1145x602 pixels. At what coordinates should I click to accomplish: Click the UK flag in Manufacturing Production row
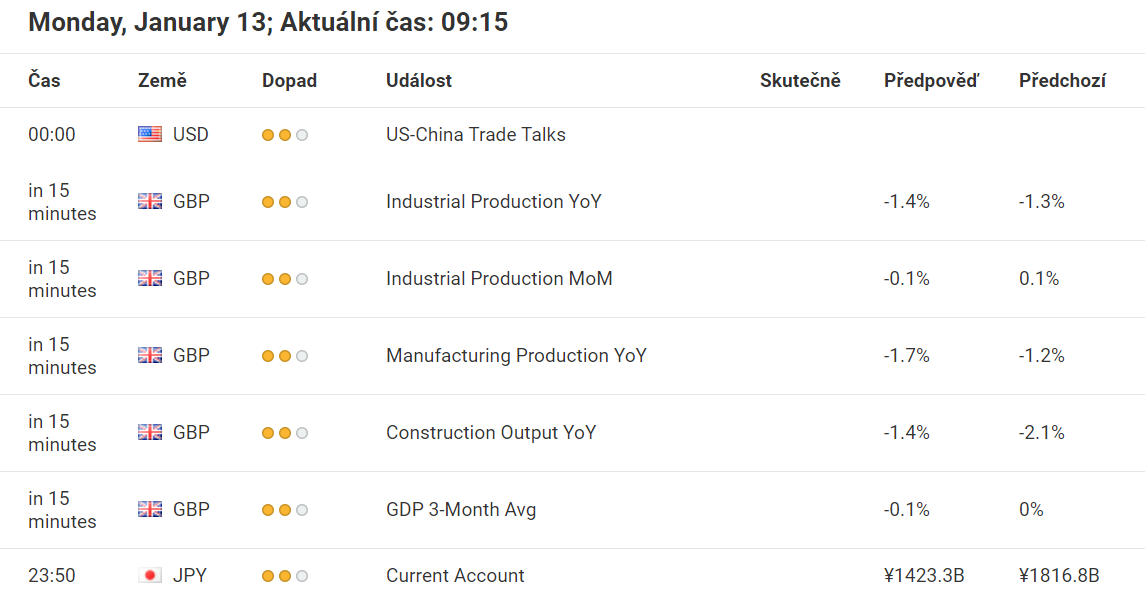click(x=150, y=356)
